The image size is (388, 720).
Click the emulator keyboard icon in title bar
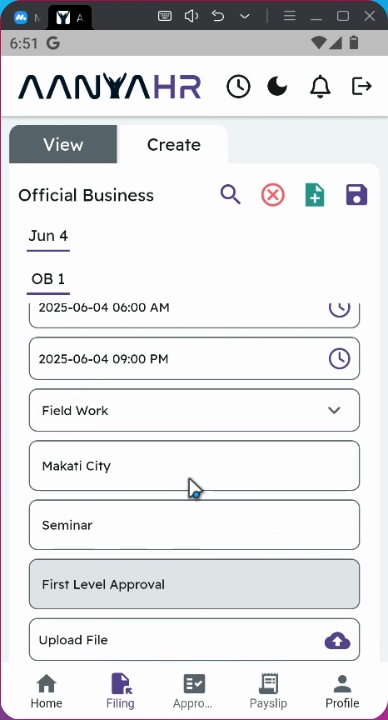click(x=165, y=17)
